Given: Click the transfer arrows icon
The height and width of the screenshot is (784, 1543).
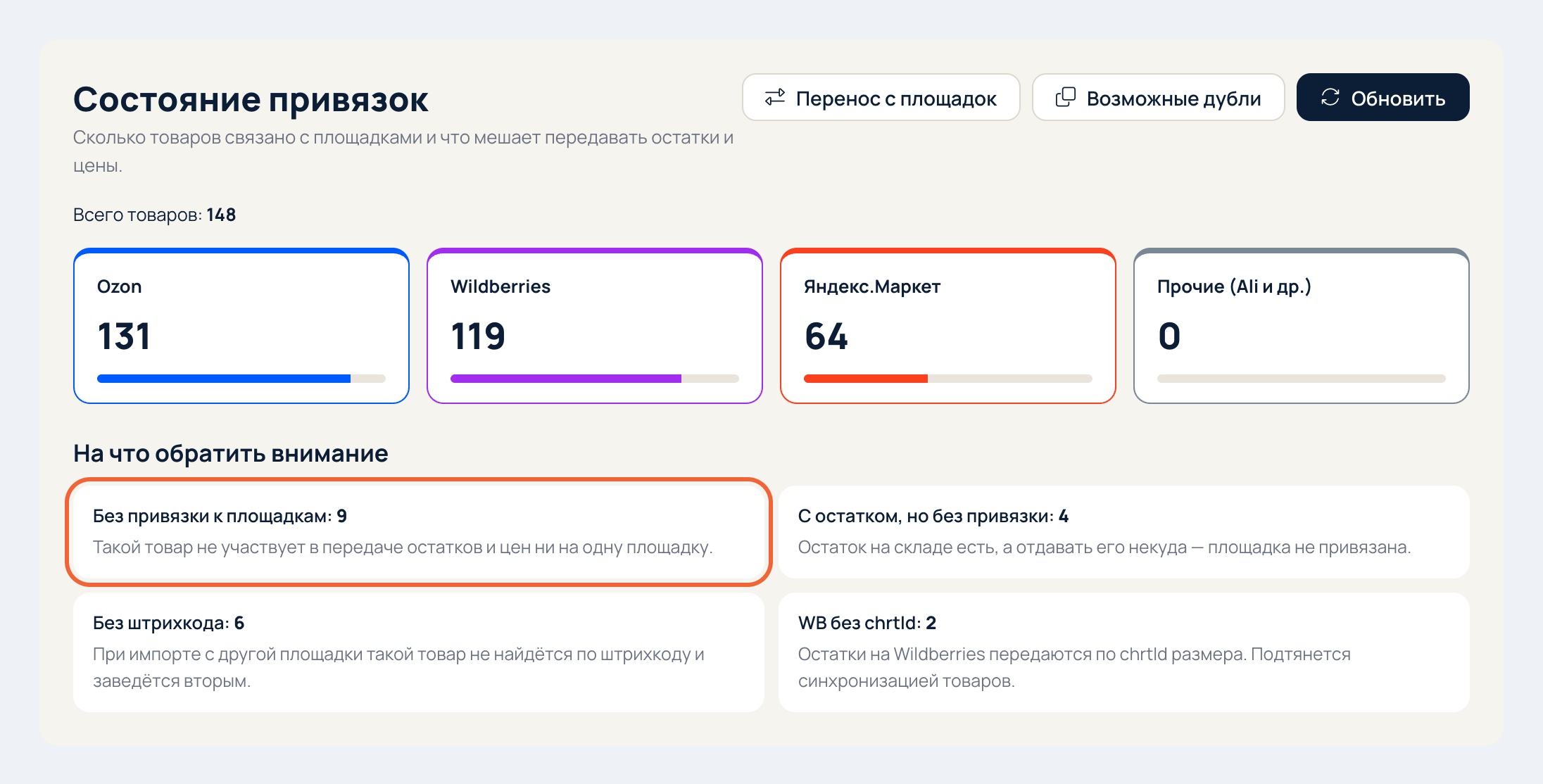Looking at the screenshot, I should point(775,97).
